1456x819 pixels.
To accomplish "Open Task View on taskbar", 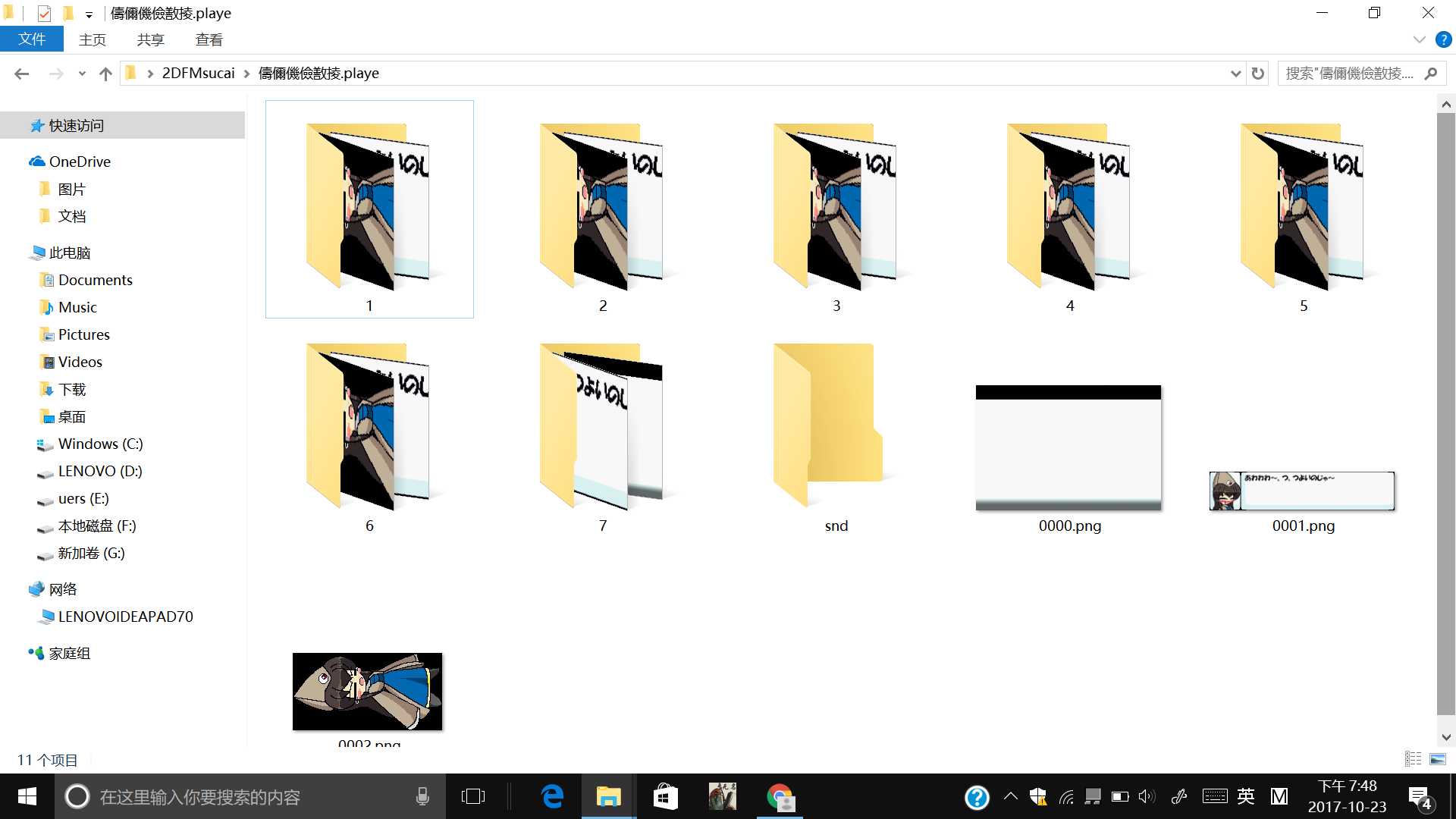I will tap(472, 796).
